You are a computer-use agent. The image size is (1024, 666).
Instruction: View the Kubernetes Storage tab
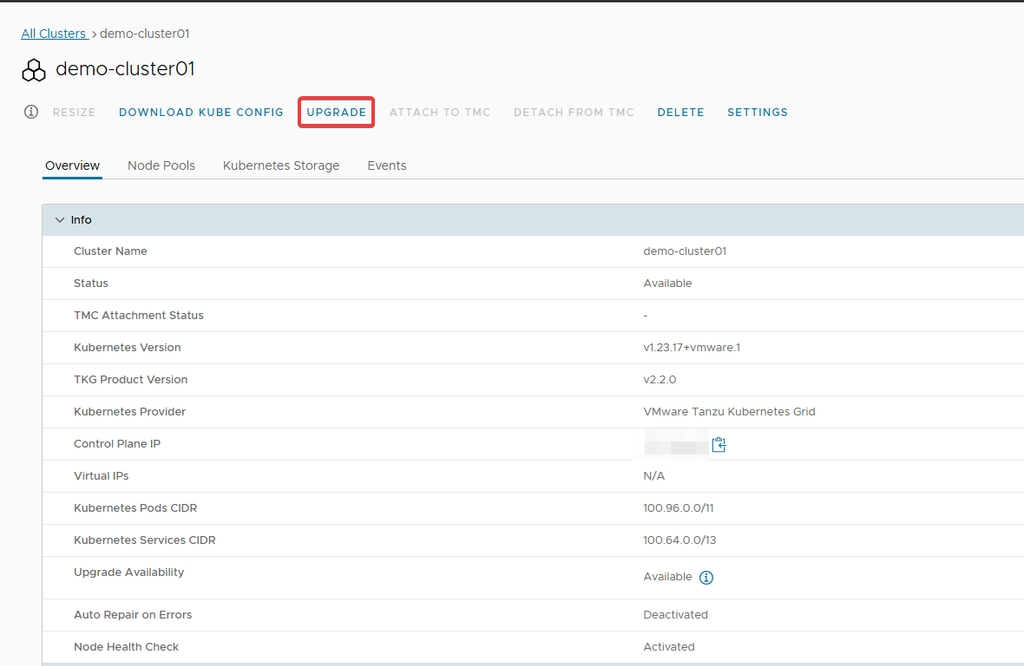(x=281, y=166)
